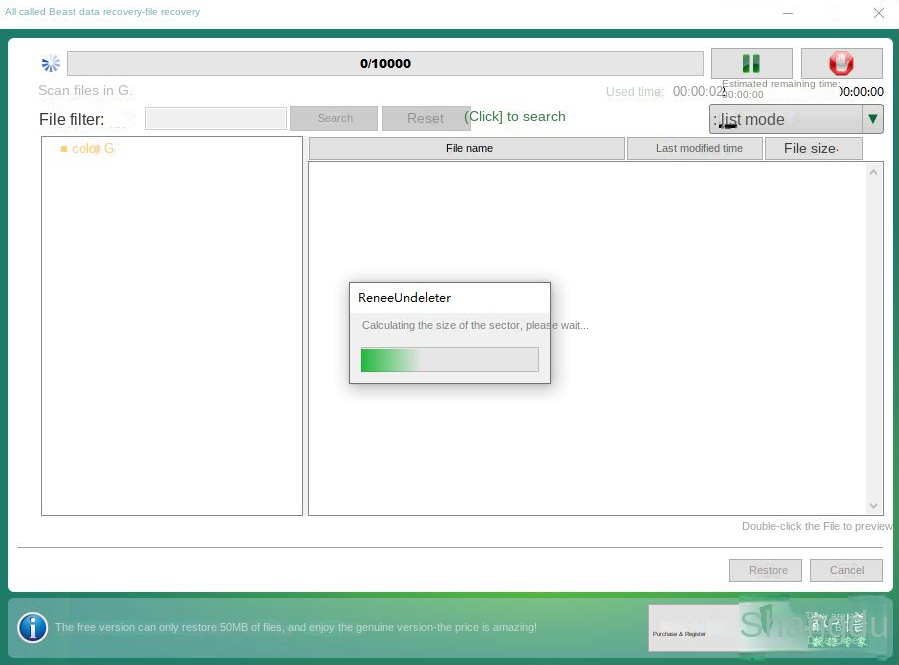Open the list mode dropdown
Screen dimensions: 899x665
click(x=785, y=119)
